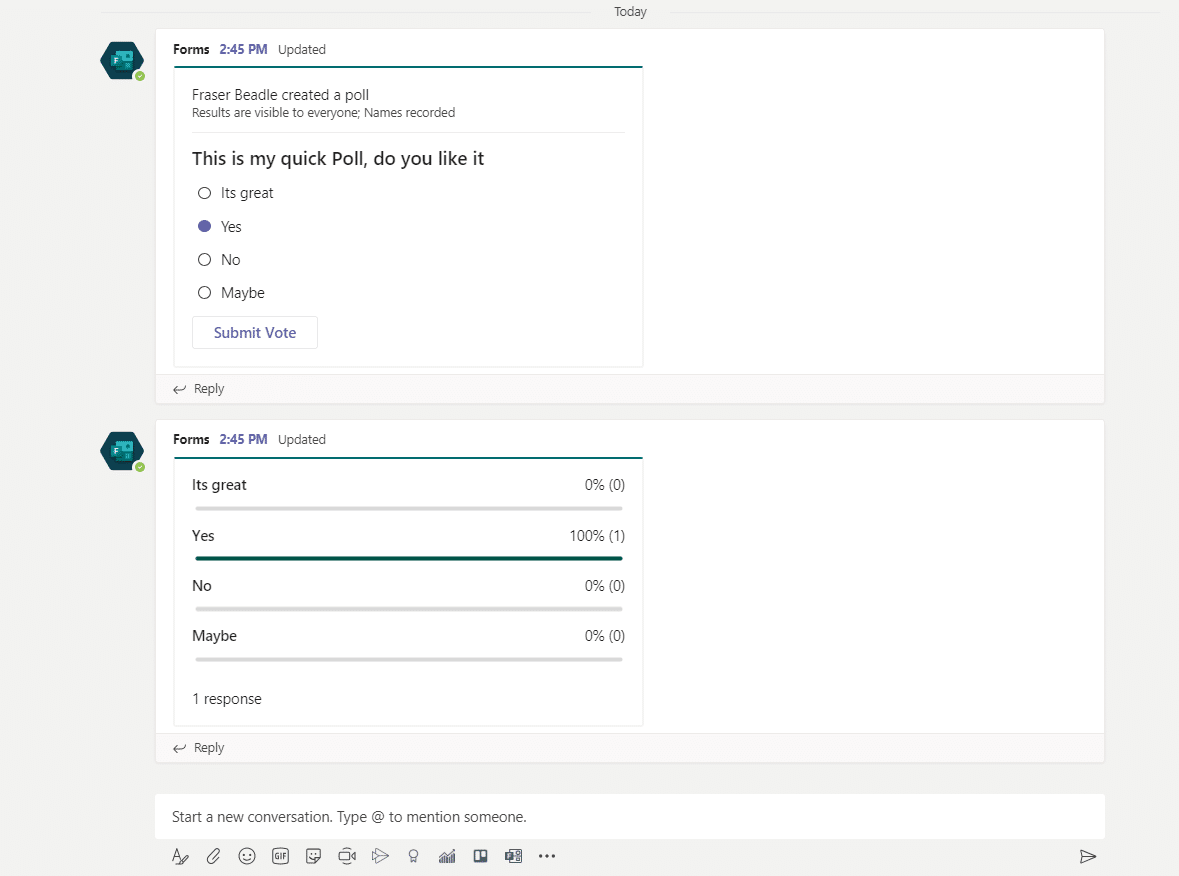Screen dimensions: 1179x876
Task: Open the Forms app icon in compose toolbar
Action: [514, 856]
